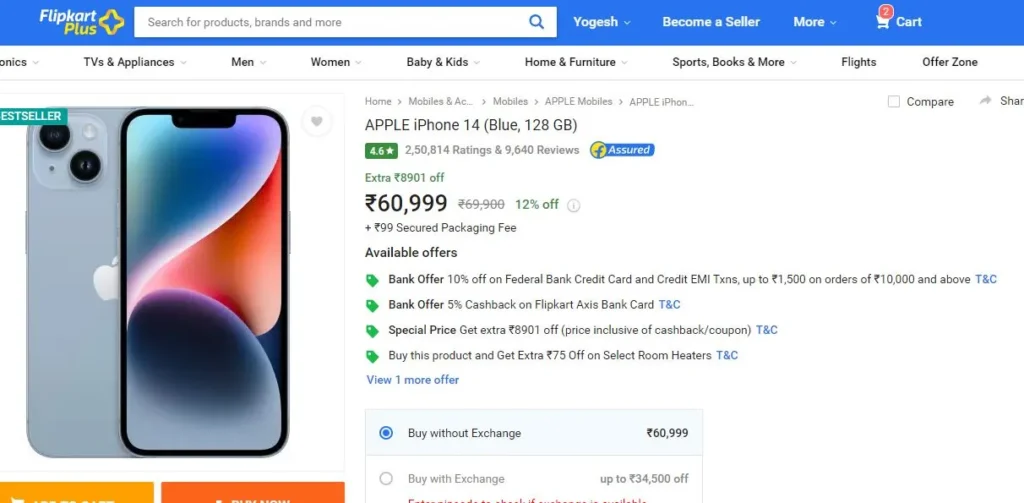
Task: Click Become a Seller link
Action: (711, 22)
